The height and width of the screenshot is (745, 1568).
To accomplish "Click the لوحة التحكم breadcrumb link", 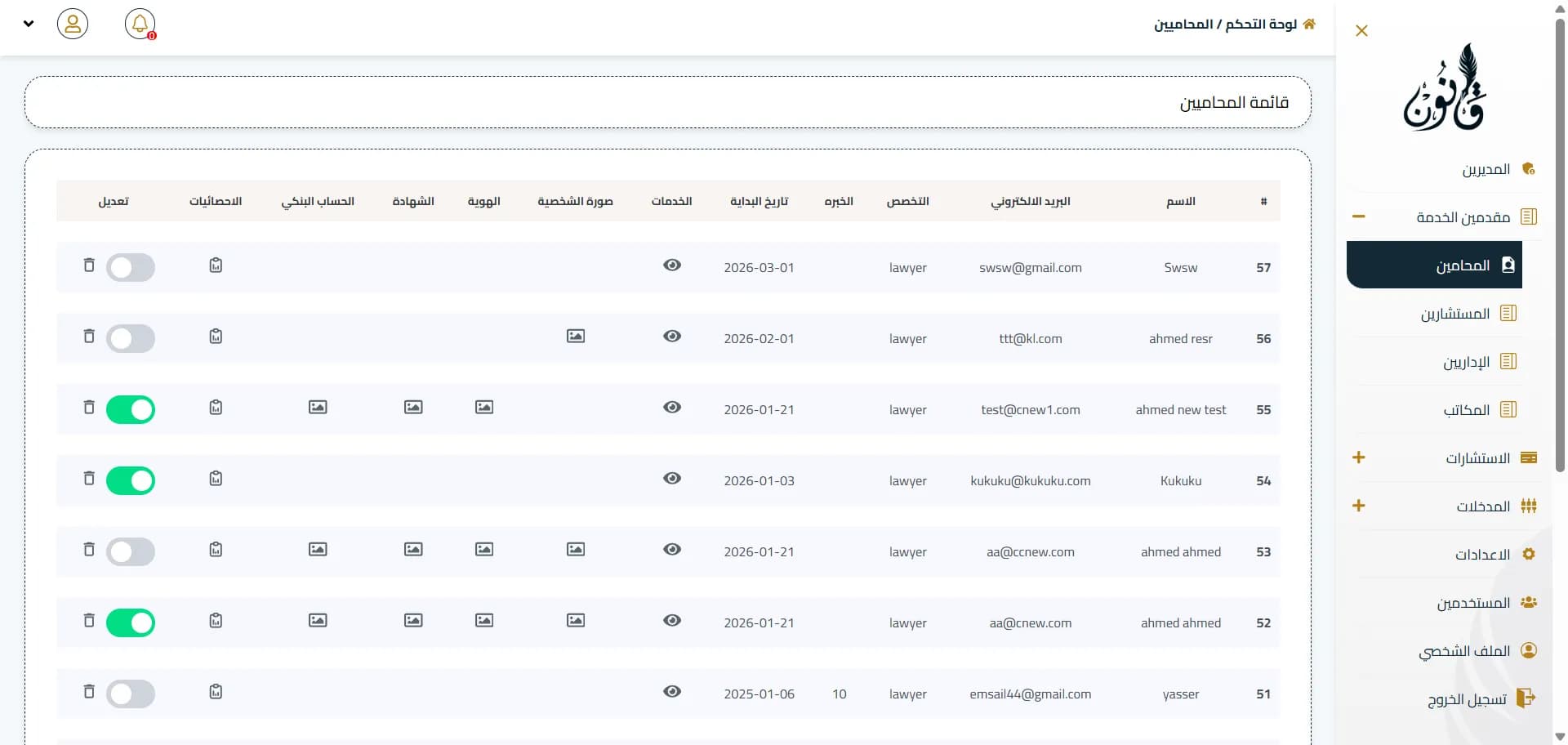I will click(x=1261, y=25).
